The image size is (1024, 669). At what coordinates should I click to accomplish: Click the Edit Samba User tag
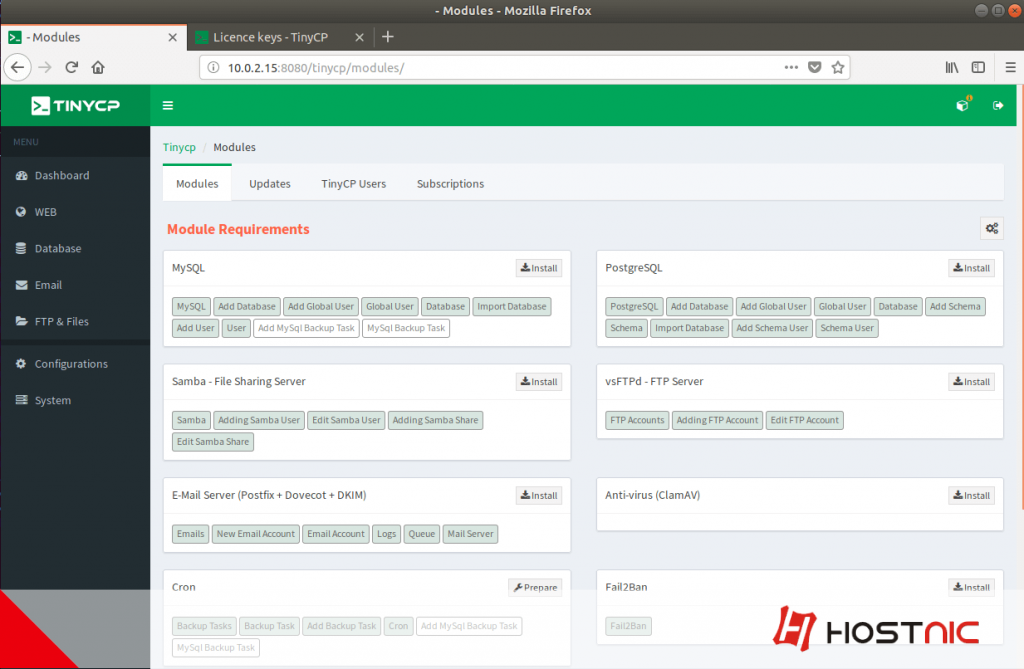[x=346, y=420]
